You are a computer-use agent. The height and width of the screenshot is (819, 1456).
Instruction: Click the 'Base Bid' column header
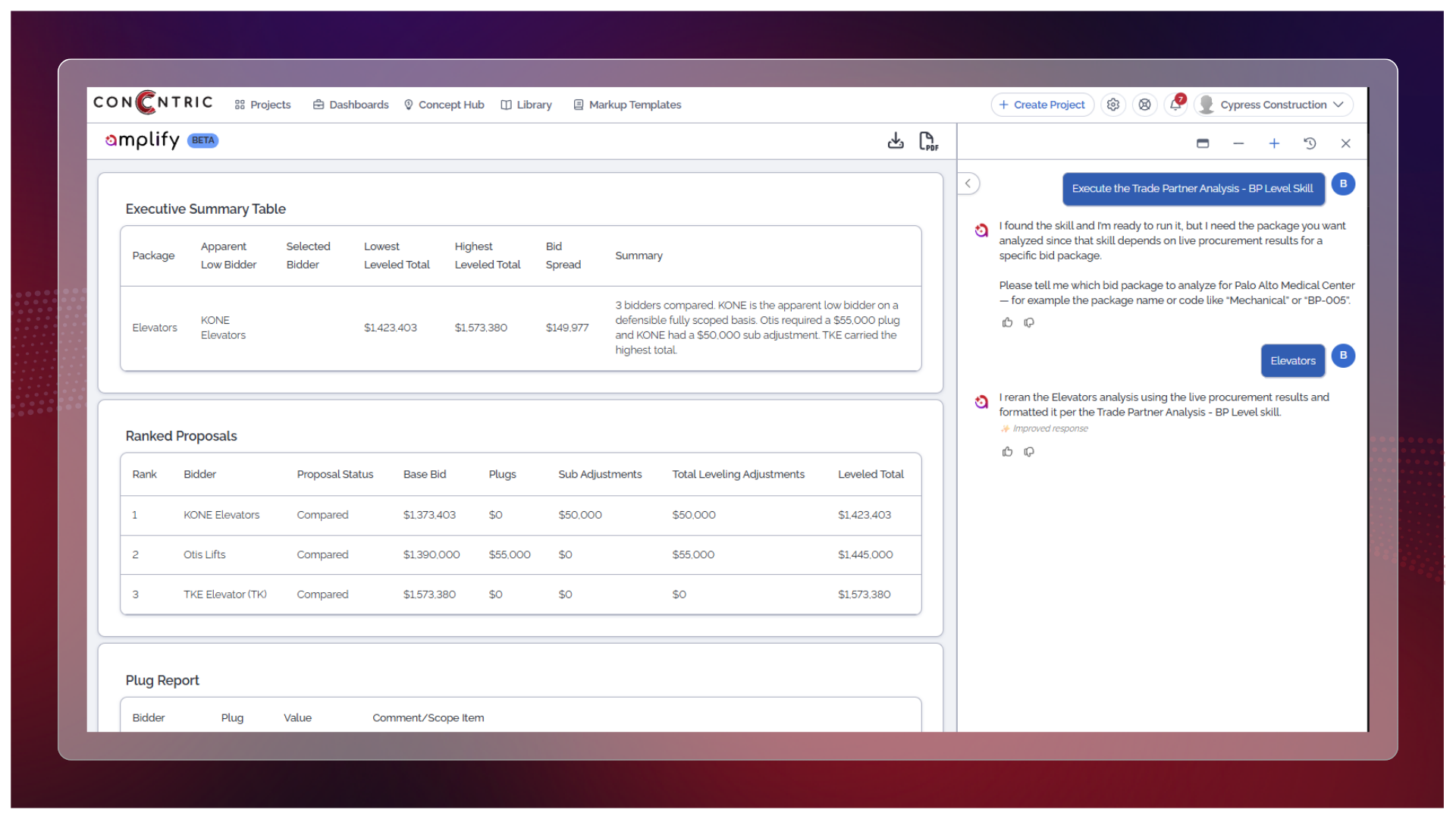(x=425, y=475)
